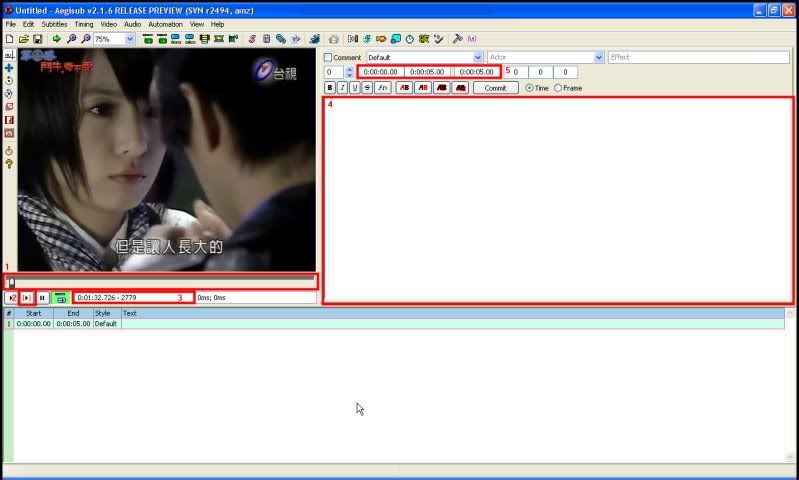Viewport: 799px width, 480px height.
Task: Toggle Bold formatting button
Action: (330, 88)
